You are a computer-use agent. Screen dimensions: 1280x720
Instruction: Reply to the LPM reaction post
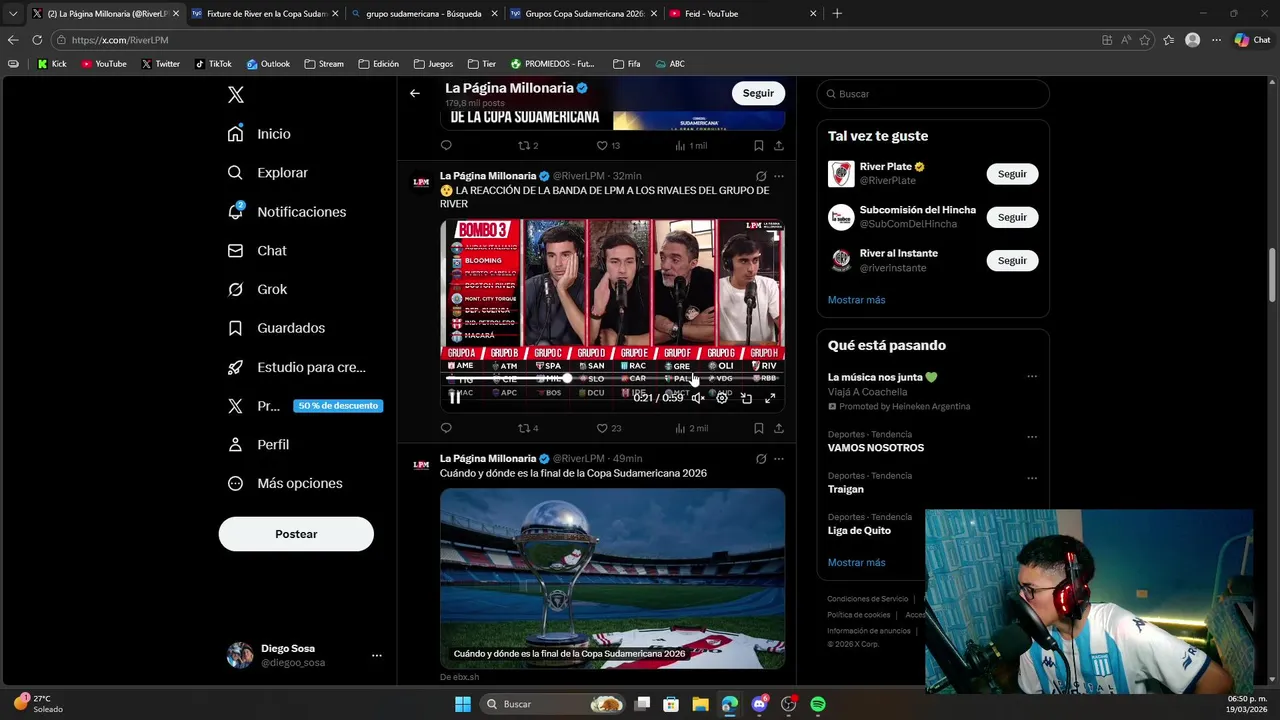point(446,428)
